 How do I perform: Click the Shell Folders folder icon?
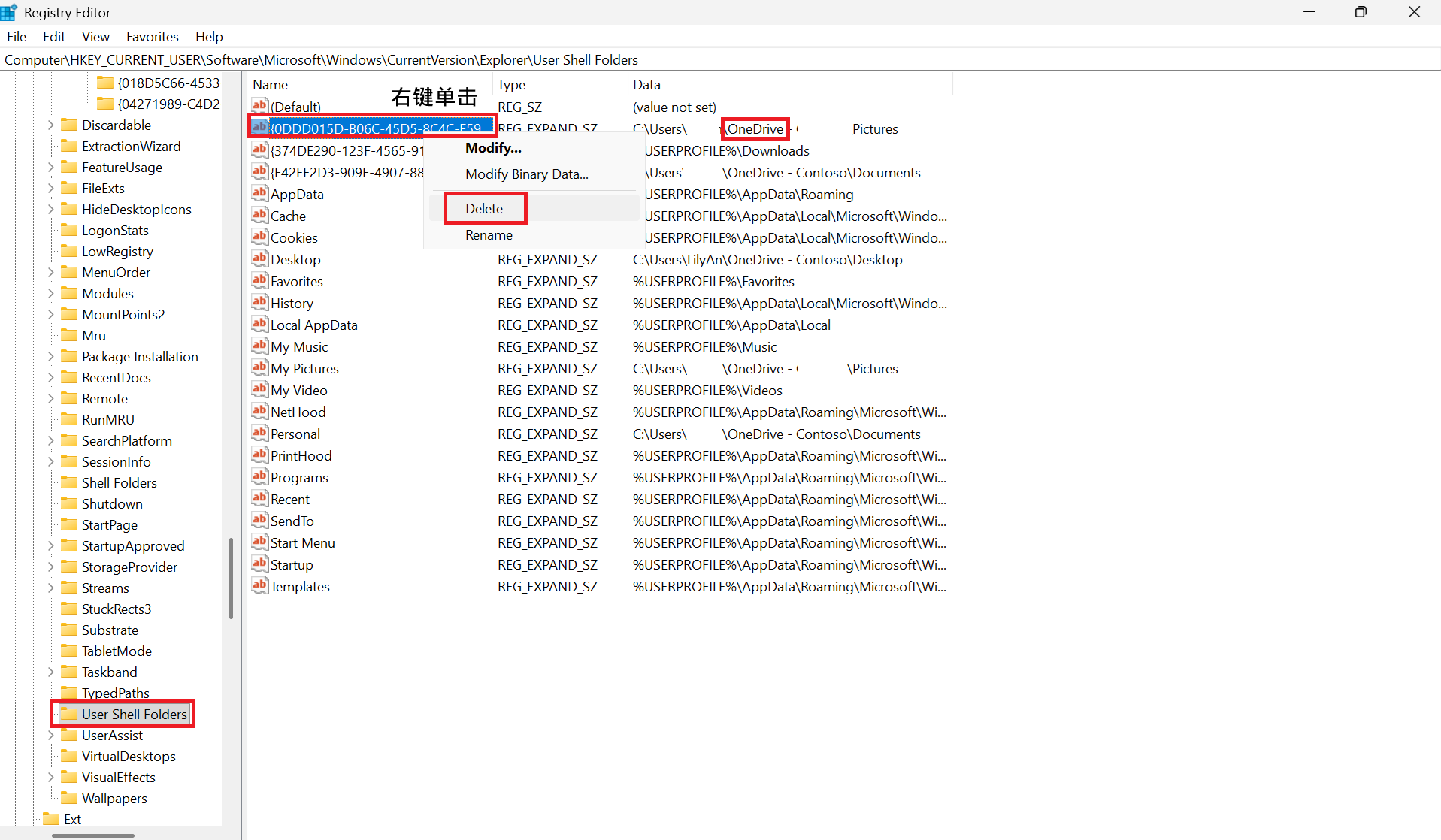(69, 482)
